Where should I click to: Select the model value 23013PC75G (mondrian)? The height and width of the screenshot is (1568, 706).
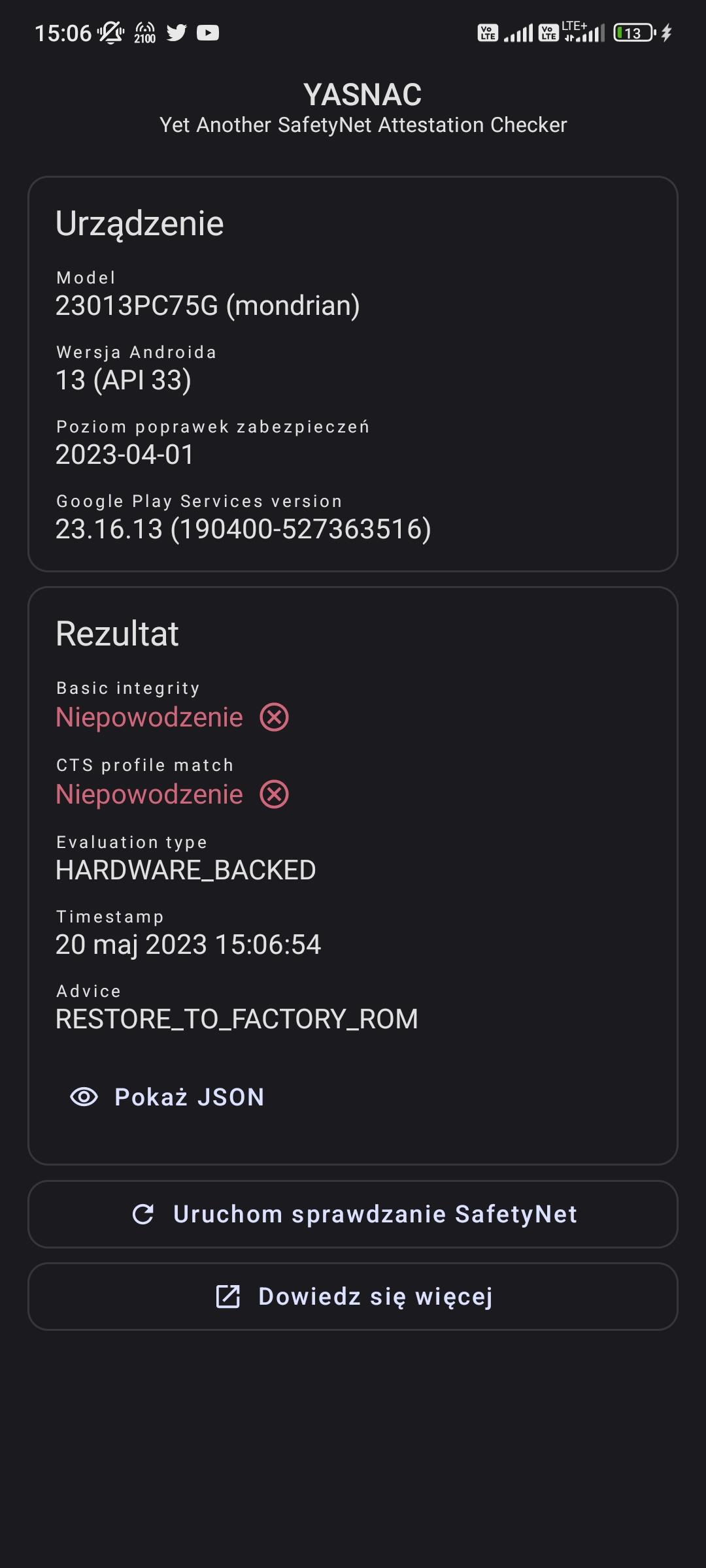[x=207, y=306]
